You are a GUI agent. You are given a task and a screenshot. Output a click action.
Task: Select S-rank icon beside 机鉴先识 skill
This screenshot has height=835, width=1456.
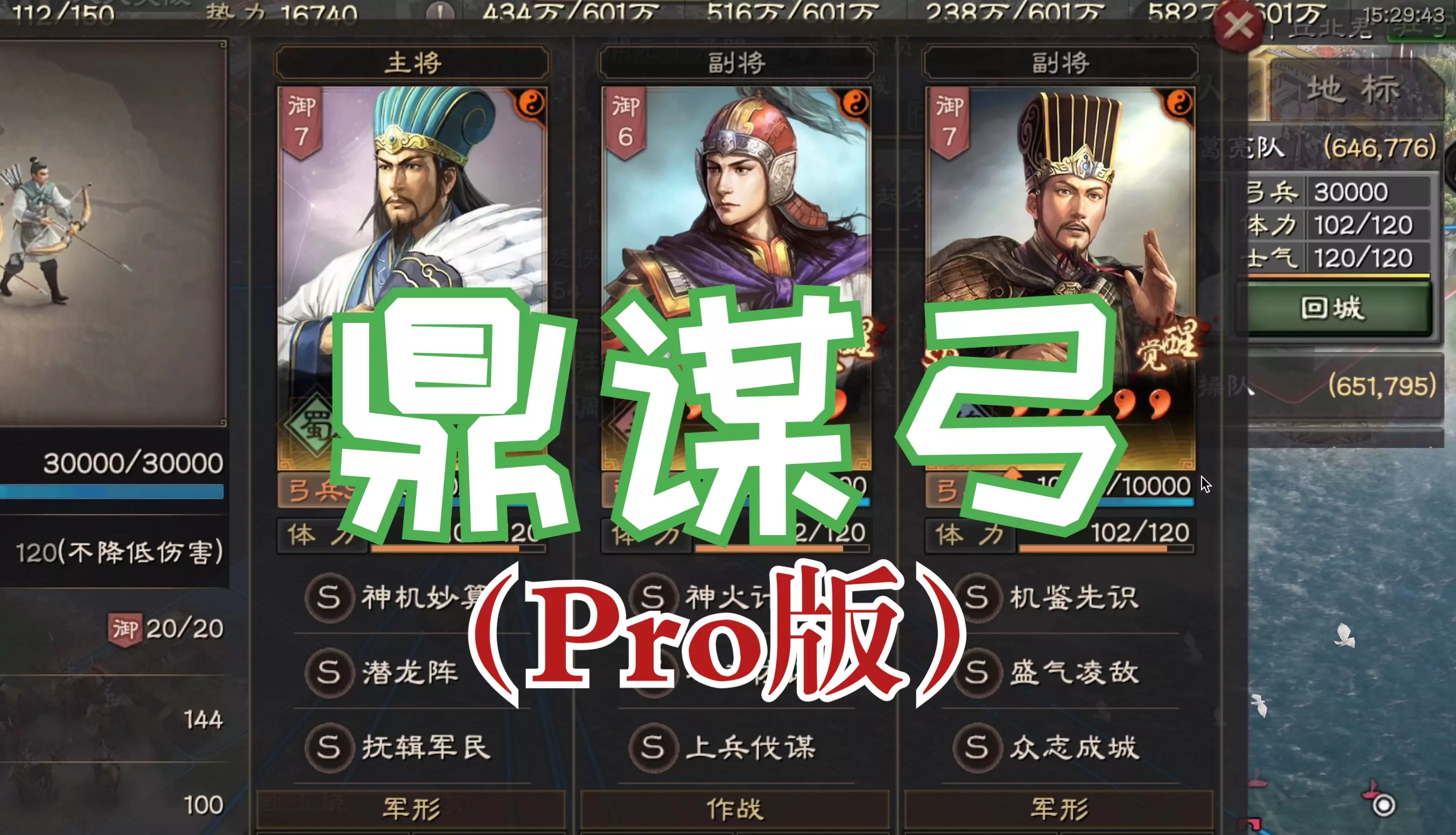tap(976, 597)
